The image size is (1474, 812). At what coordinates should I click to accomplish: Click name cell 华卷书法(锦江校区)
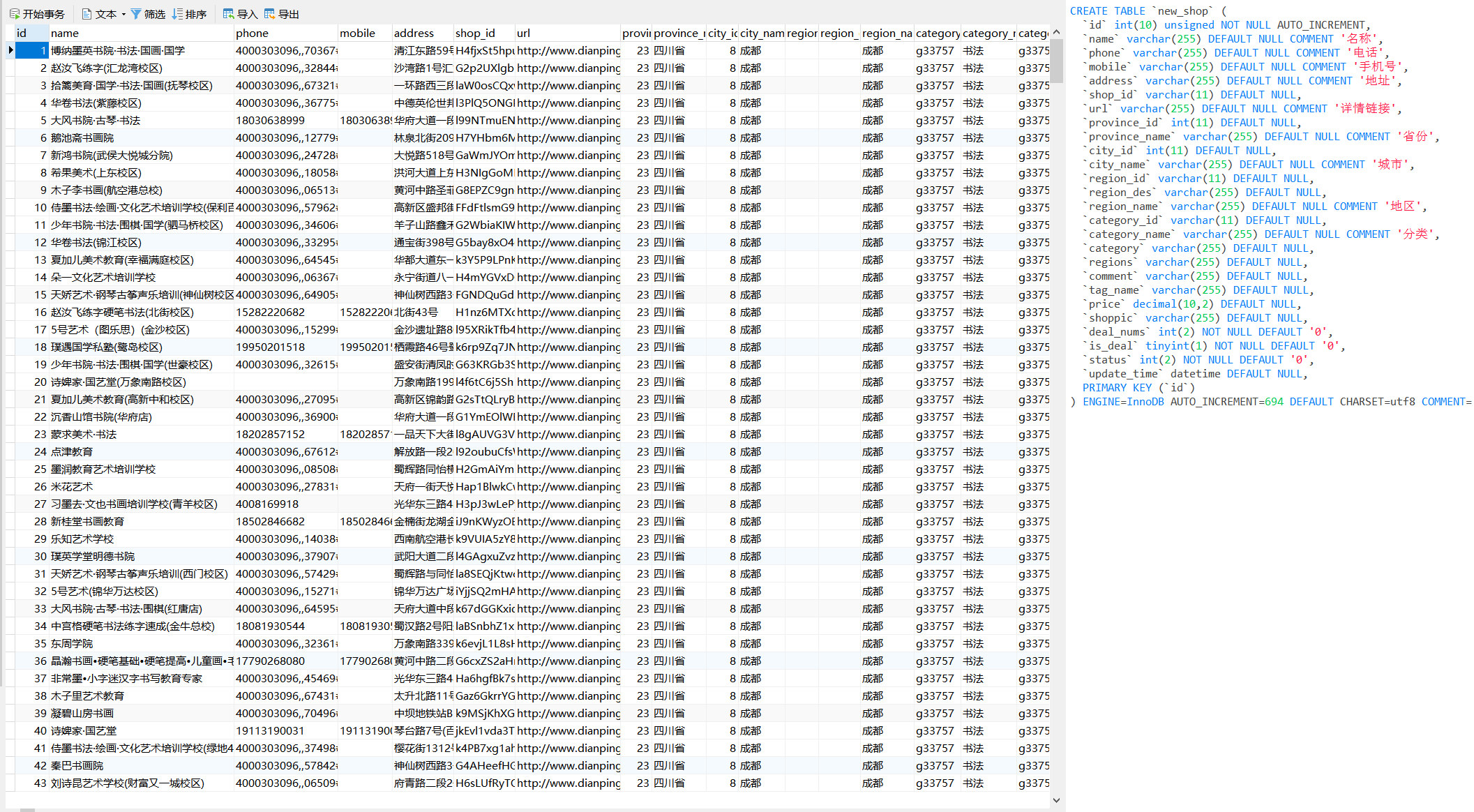pyautogui.click(x=142, y=242)
